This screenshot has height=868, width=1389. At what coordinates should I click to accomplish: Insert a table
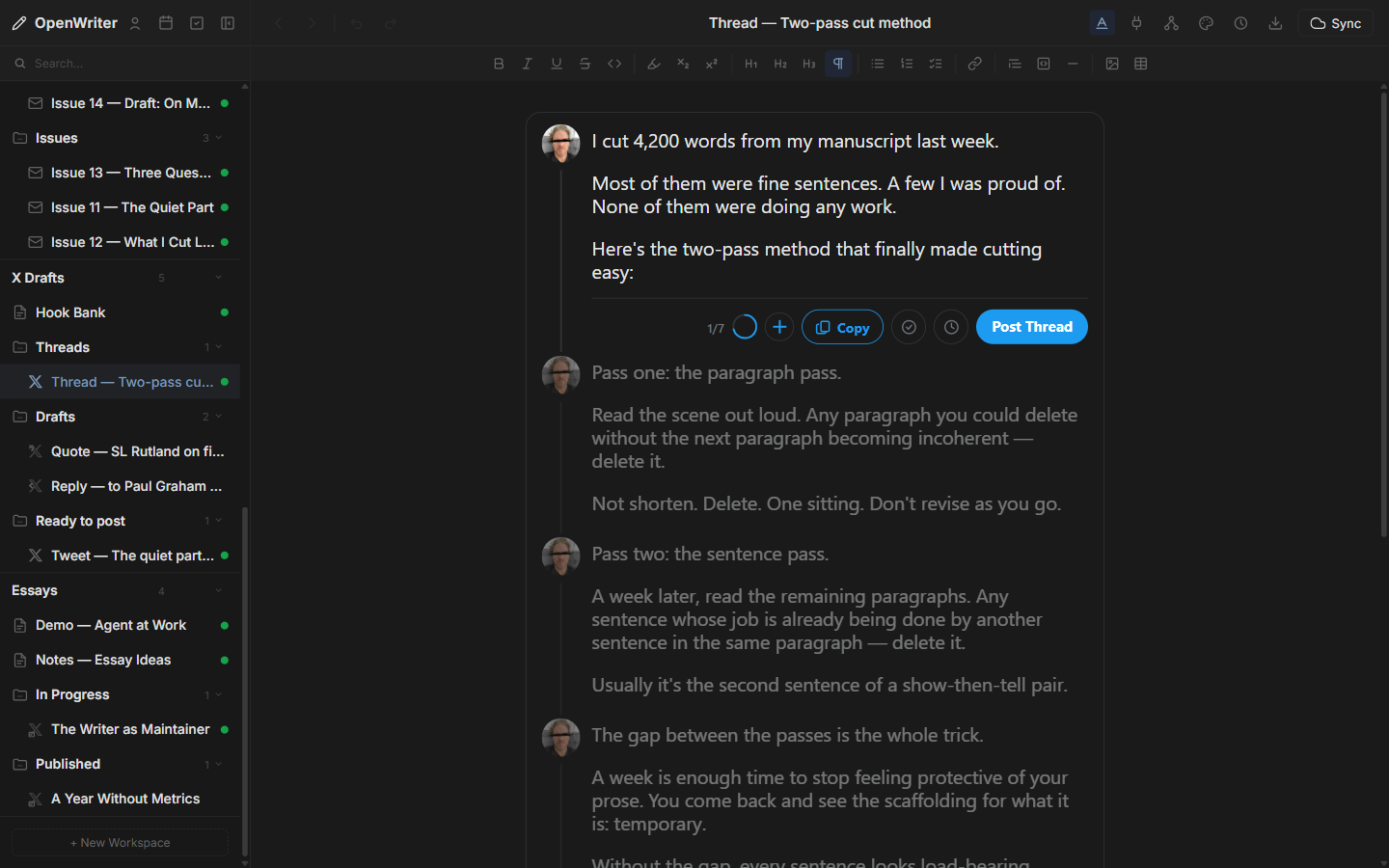point(1141,63)
